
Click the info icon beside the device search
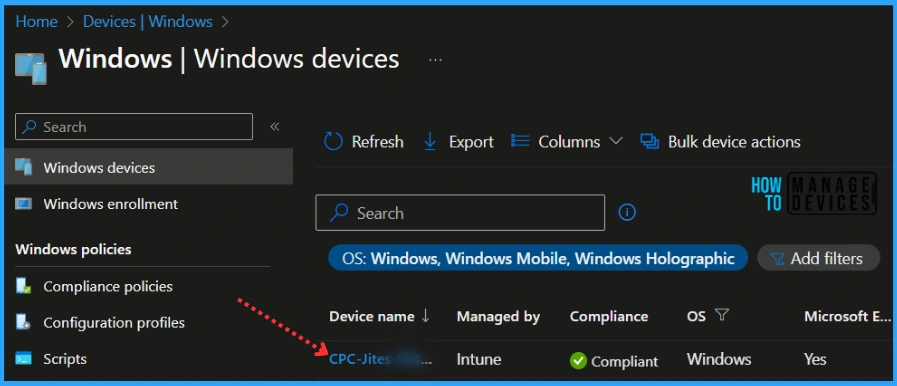tap(627, 213)
